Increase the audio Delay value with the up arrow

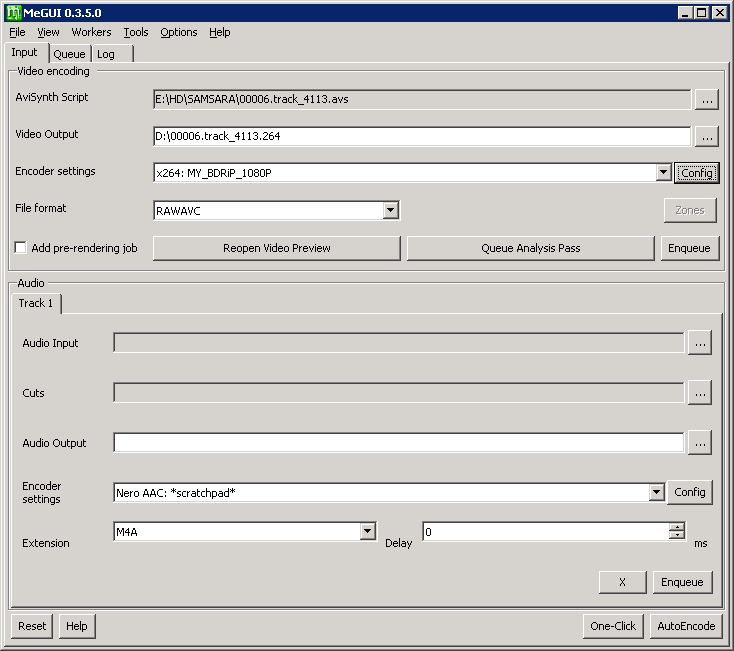(x=677, y=528)
